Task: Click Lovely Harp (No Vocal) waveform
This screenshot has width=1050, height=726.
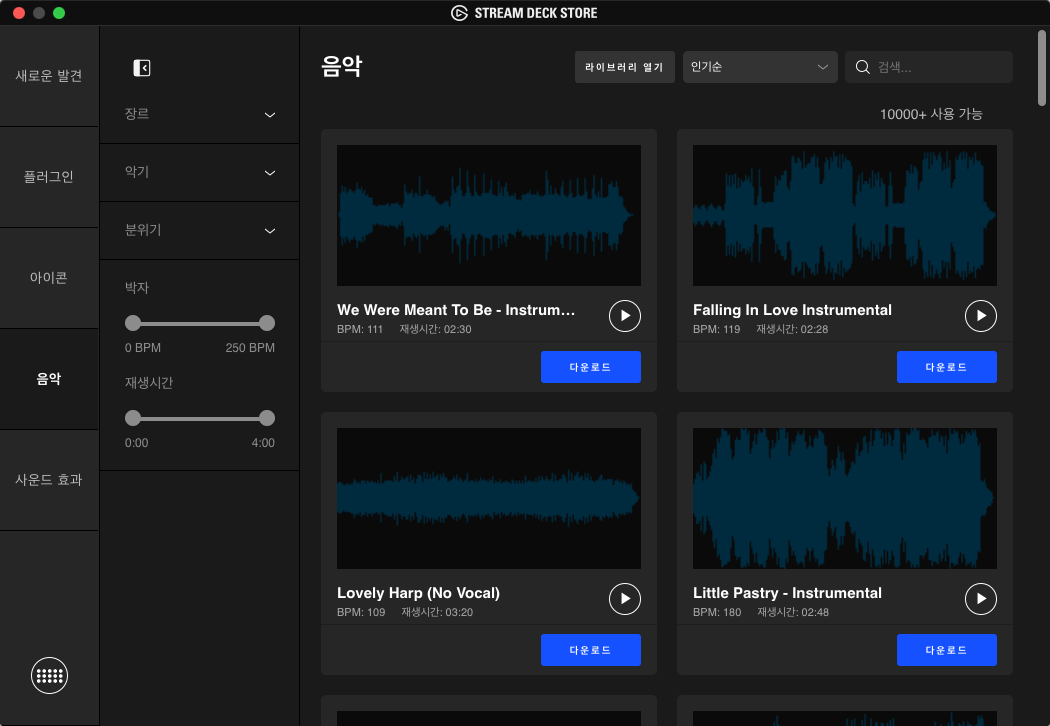Action: point(489,498)
